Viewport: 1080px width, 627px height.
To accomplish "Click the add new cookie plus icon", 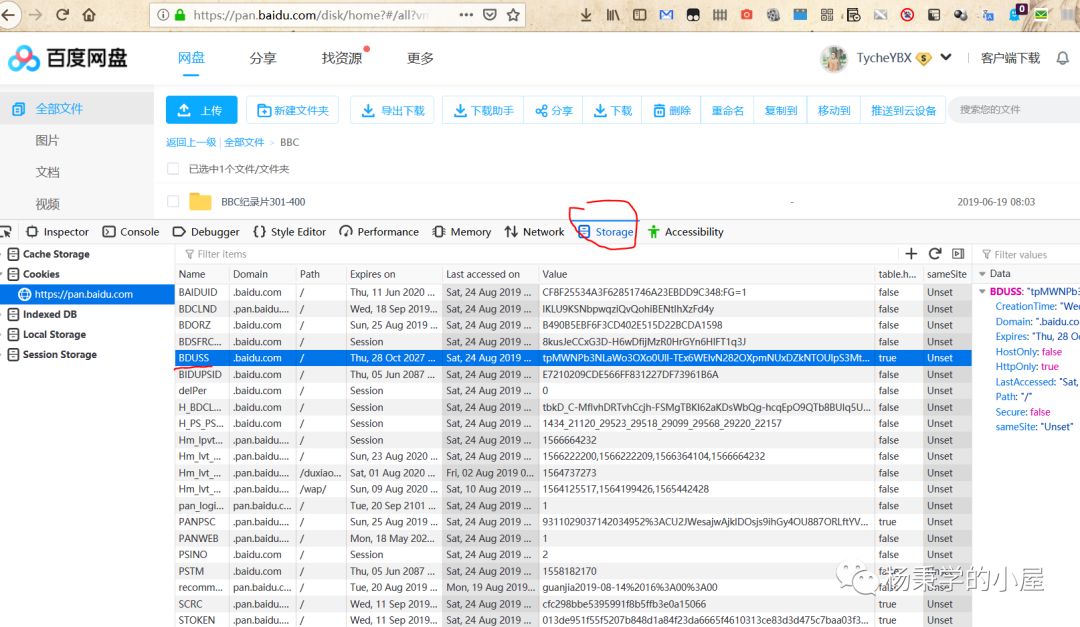I will point(911,254).
